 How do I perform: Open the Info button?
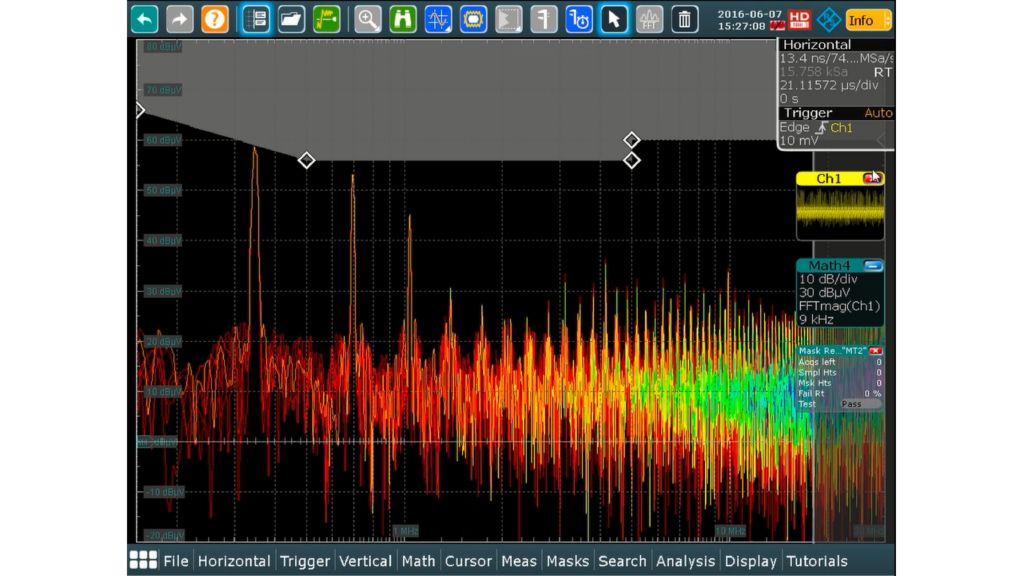coord(868,20)
